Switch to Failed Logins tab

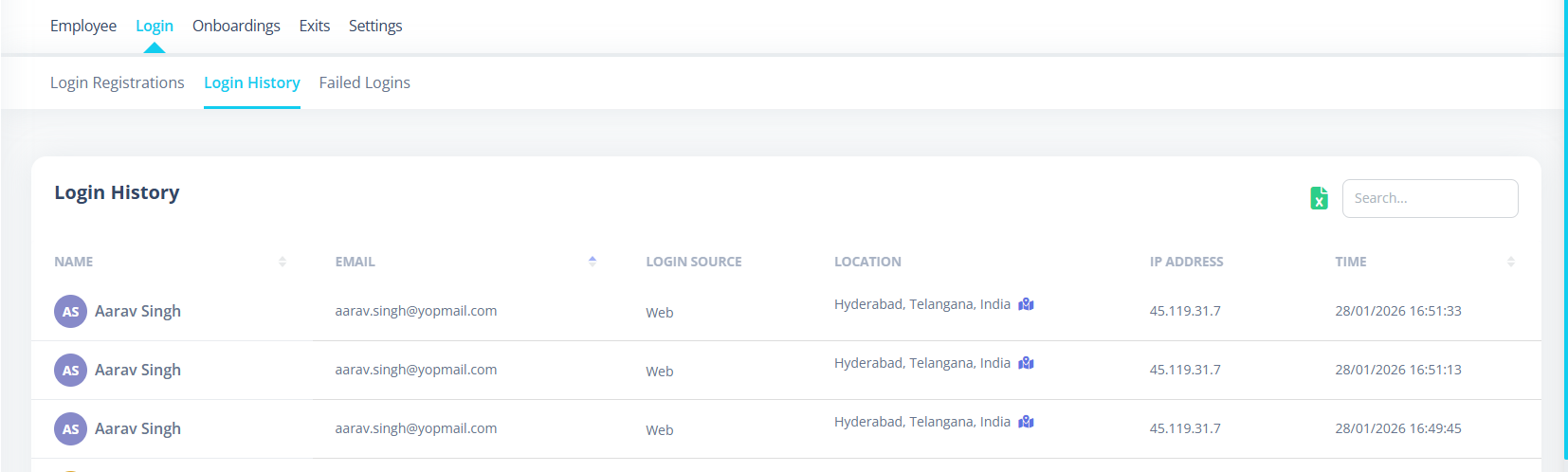point(365,82)
